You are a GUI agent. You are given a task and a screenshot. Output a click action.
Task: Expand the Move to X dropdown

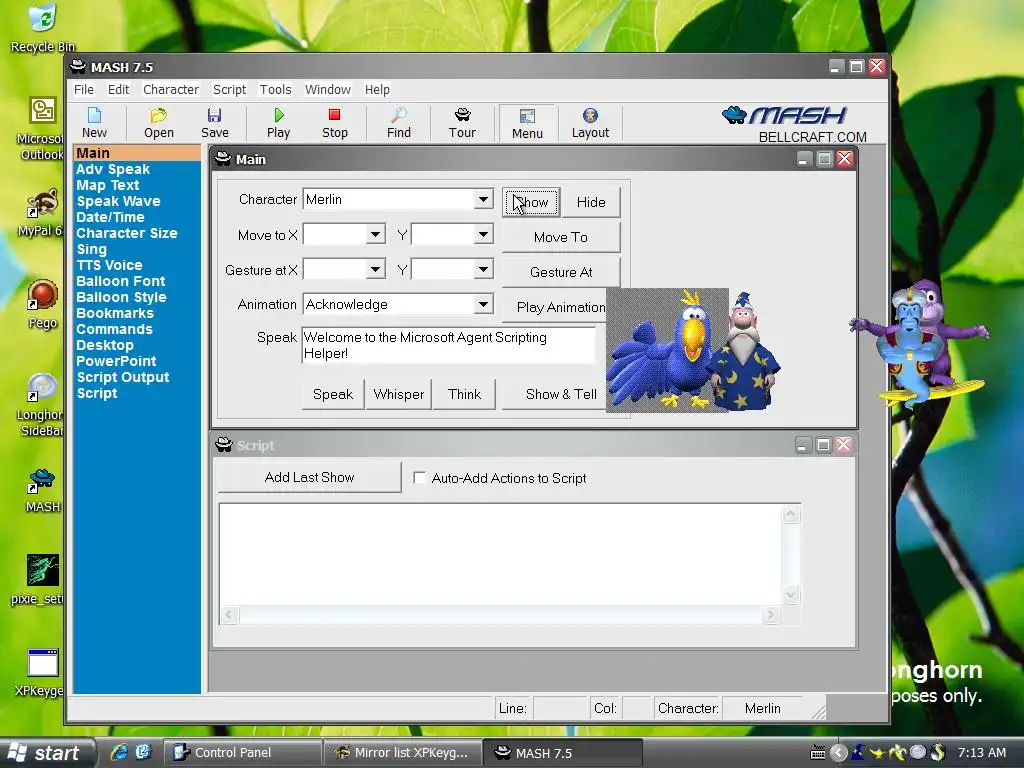376,234
